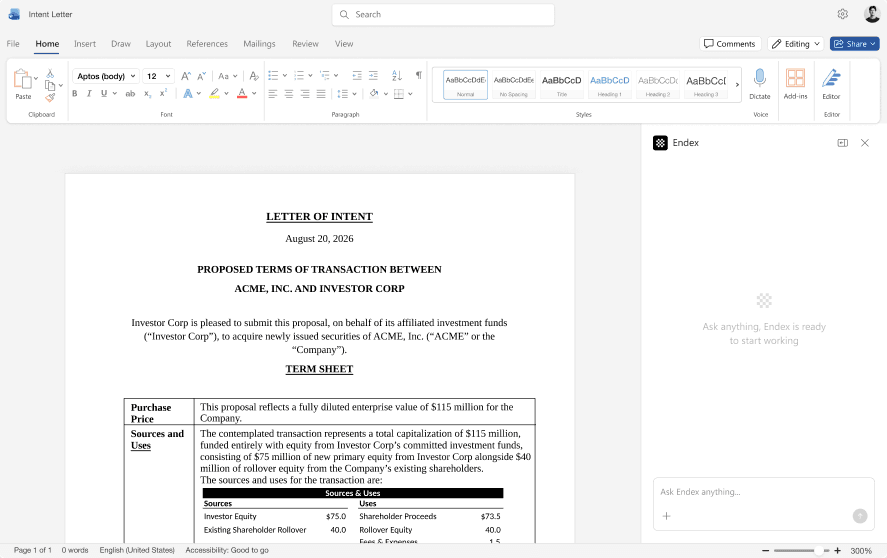Expand Paste options arrow
887x558 pixels.
coord(36,78)
